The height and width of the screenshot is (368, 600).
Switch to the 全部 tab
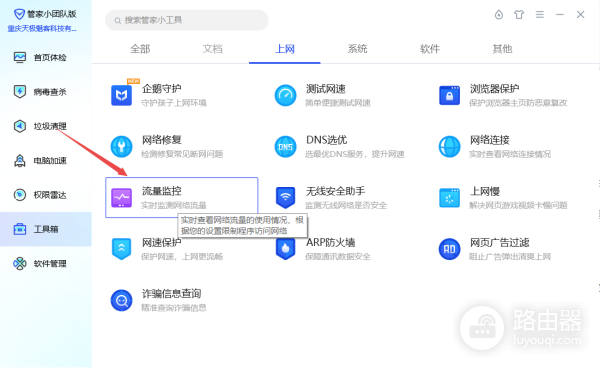(x=140, y=49)
